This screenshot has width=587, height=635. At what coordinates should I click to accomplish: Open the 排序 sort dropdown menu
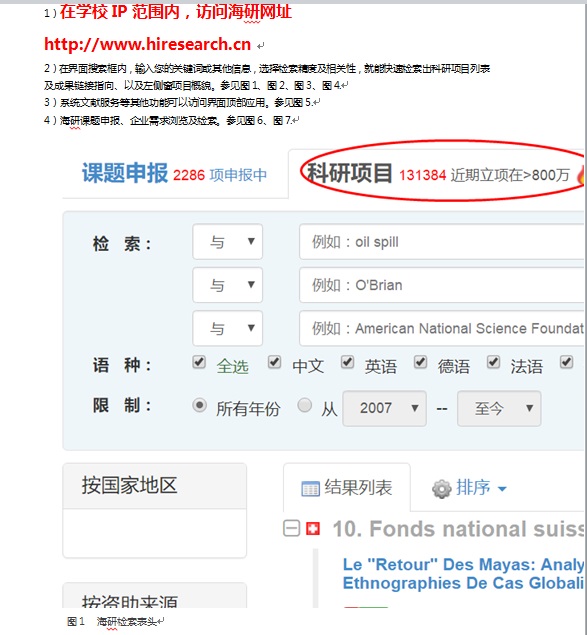pos(481,488)
